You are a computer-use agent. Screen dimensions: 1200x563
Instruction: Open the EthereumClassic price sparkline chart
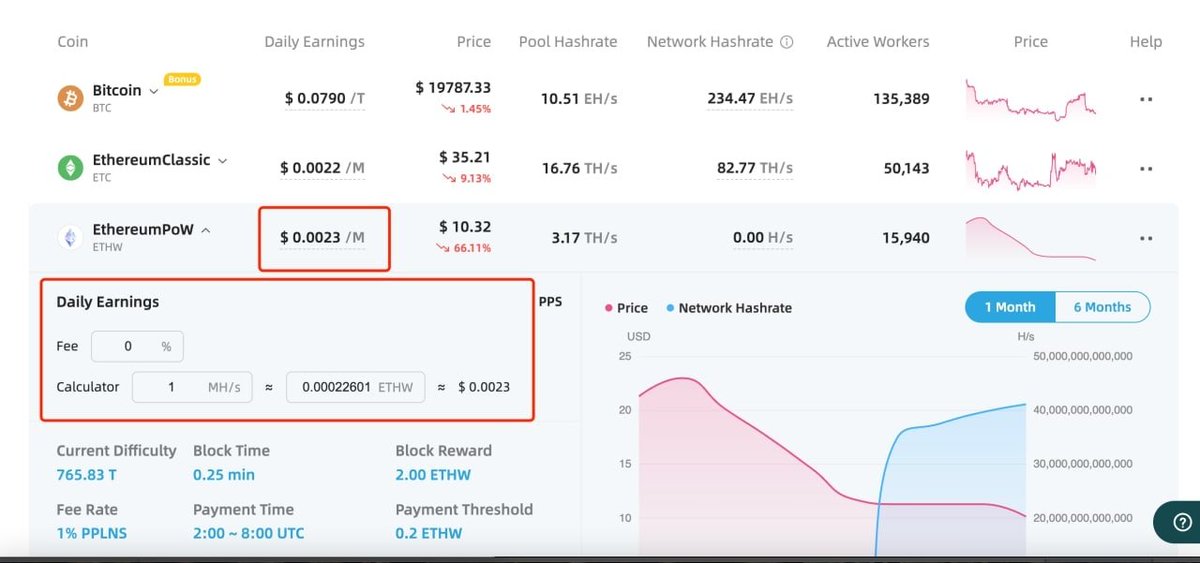coord(1030,170)
